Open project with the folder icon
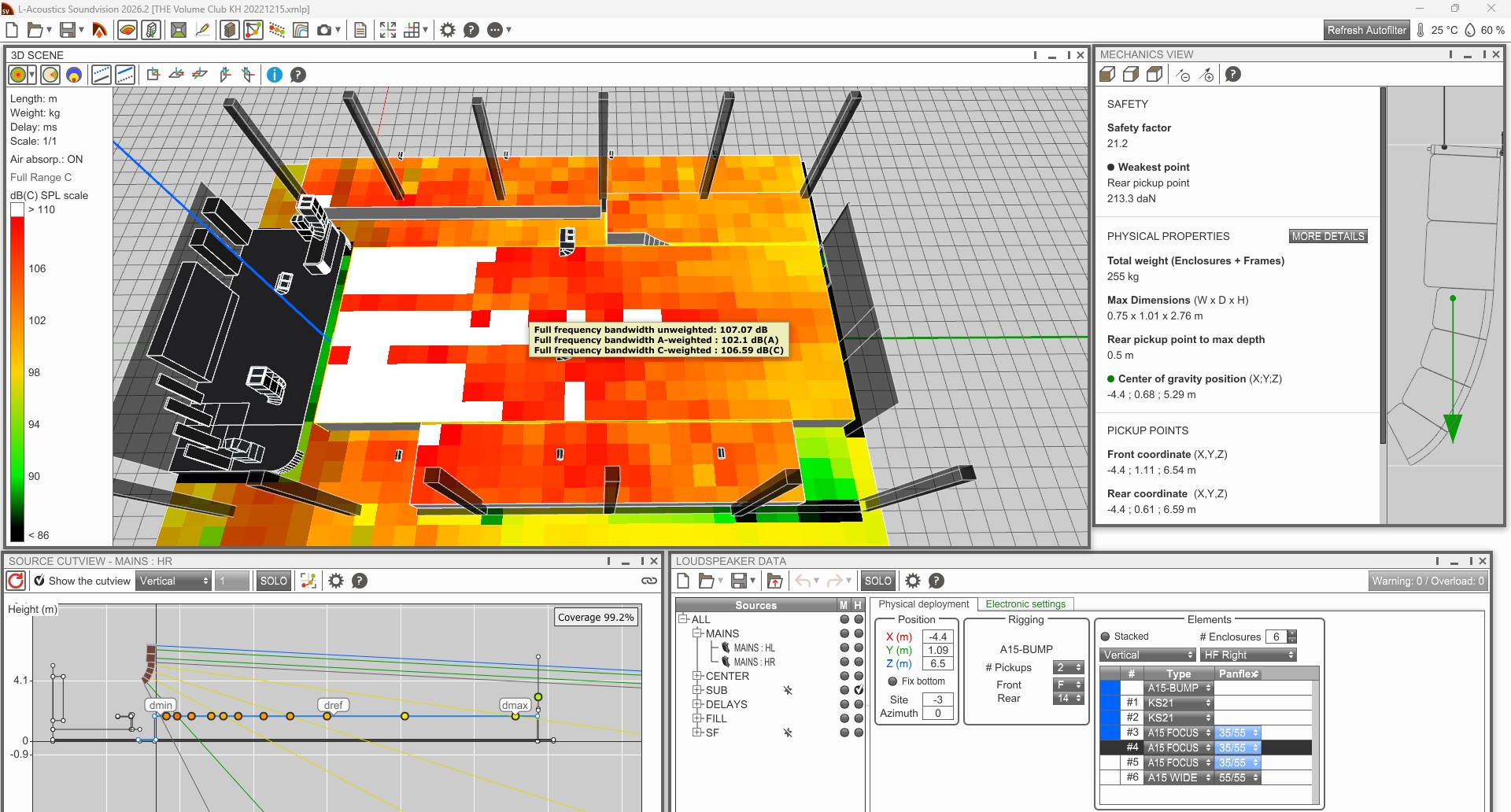1511x812 pixels. coord(35,30)
